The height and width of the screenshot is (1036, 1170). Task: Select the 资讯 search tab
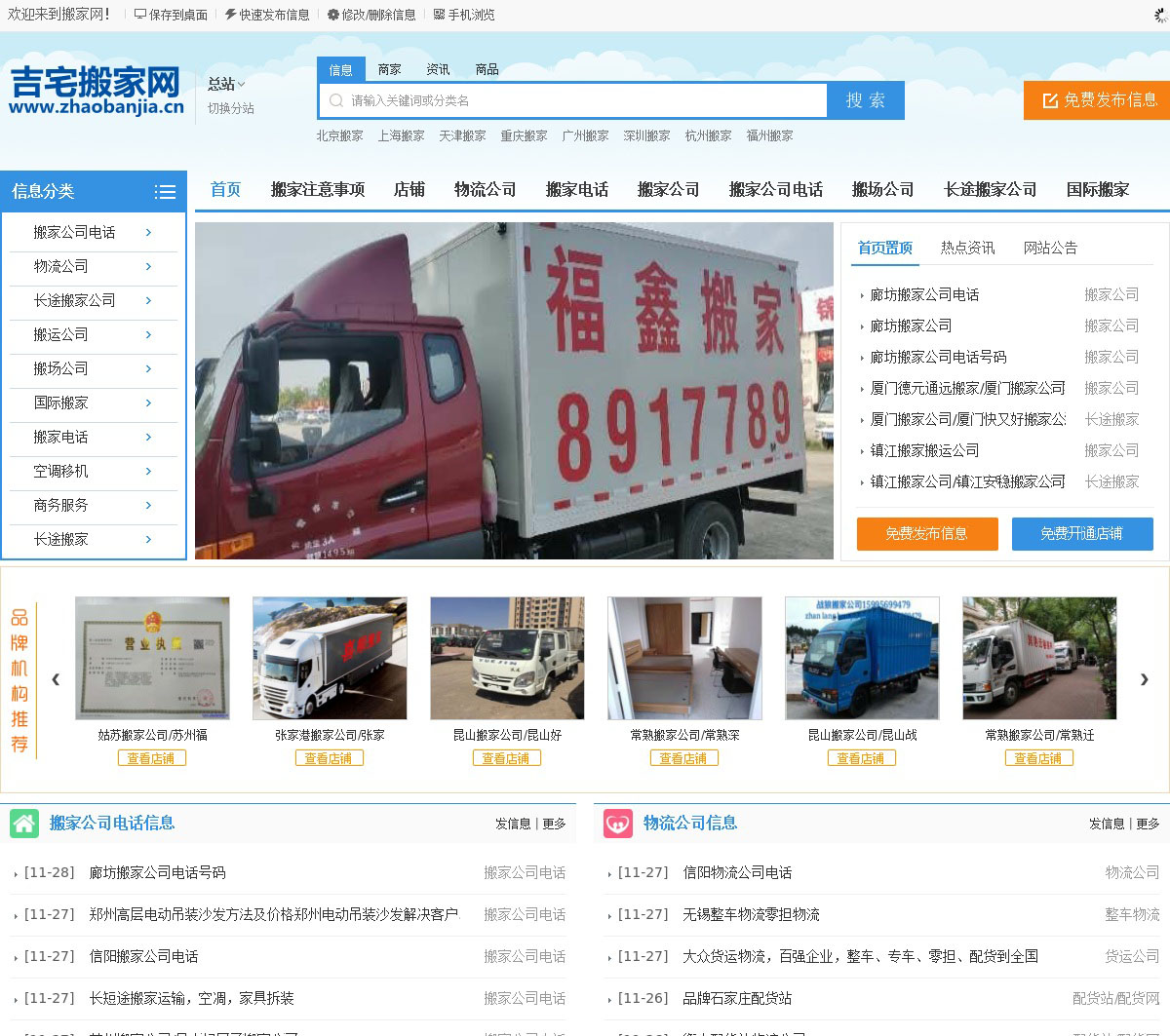(x=438, y=69)
